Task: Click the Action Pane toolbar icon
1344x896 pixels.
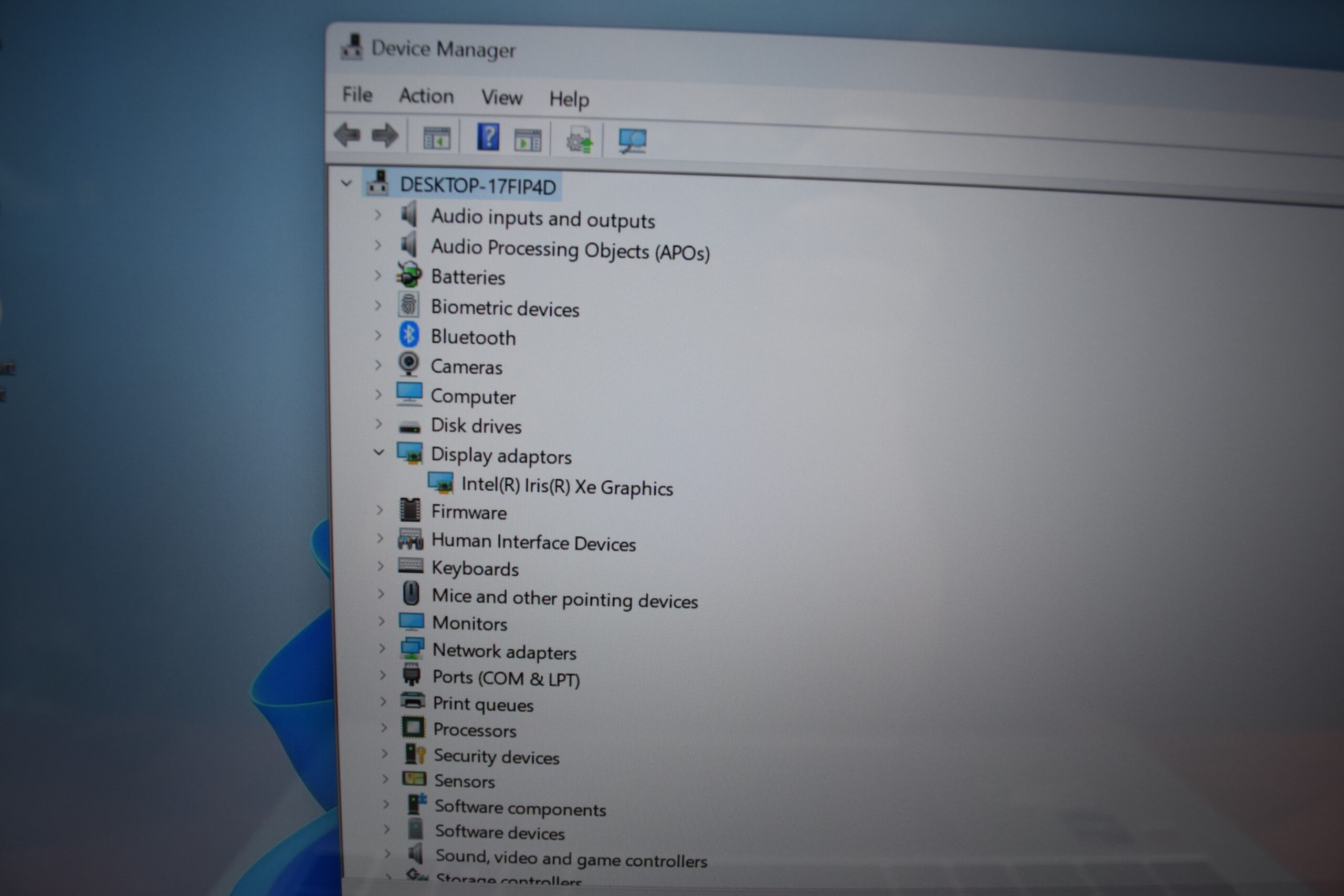Action: pos(528,140)
